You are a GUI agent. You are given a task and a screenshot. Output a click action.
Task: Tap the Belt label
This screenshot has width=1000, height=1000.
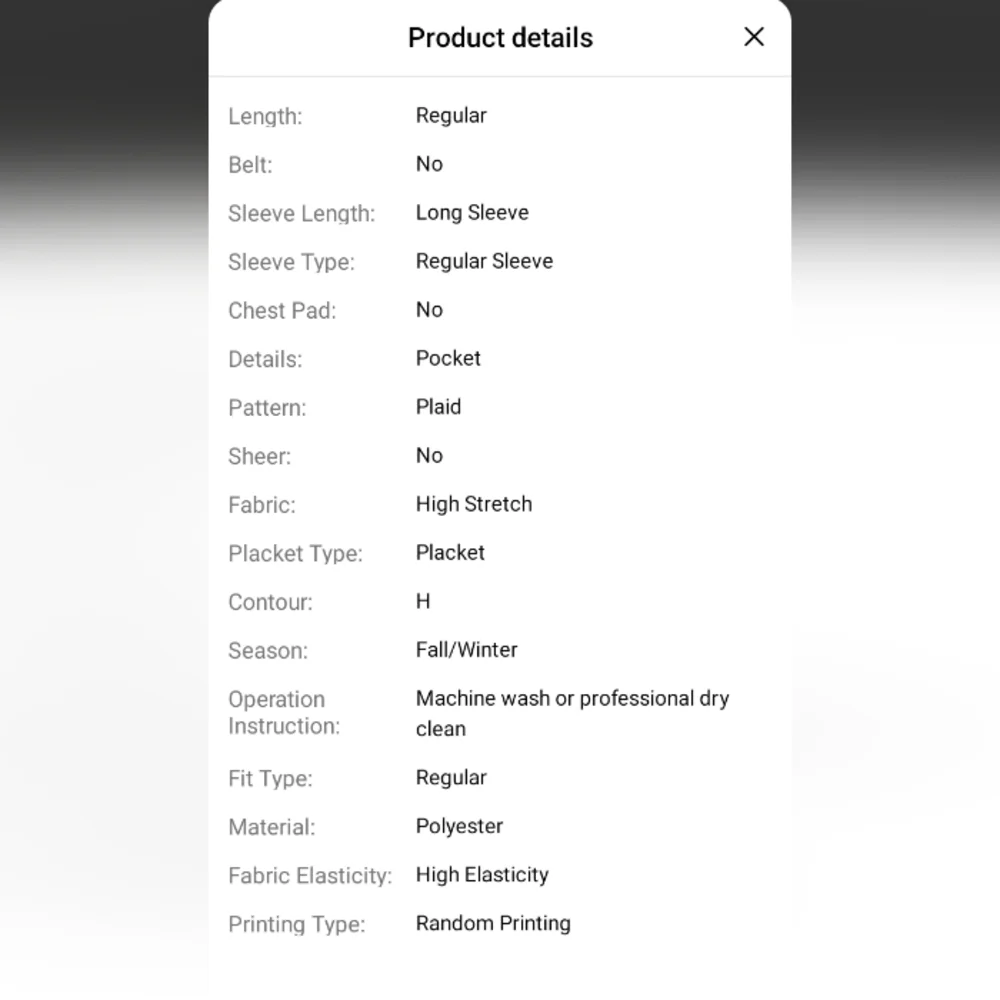click(x=250, y=165)
